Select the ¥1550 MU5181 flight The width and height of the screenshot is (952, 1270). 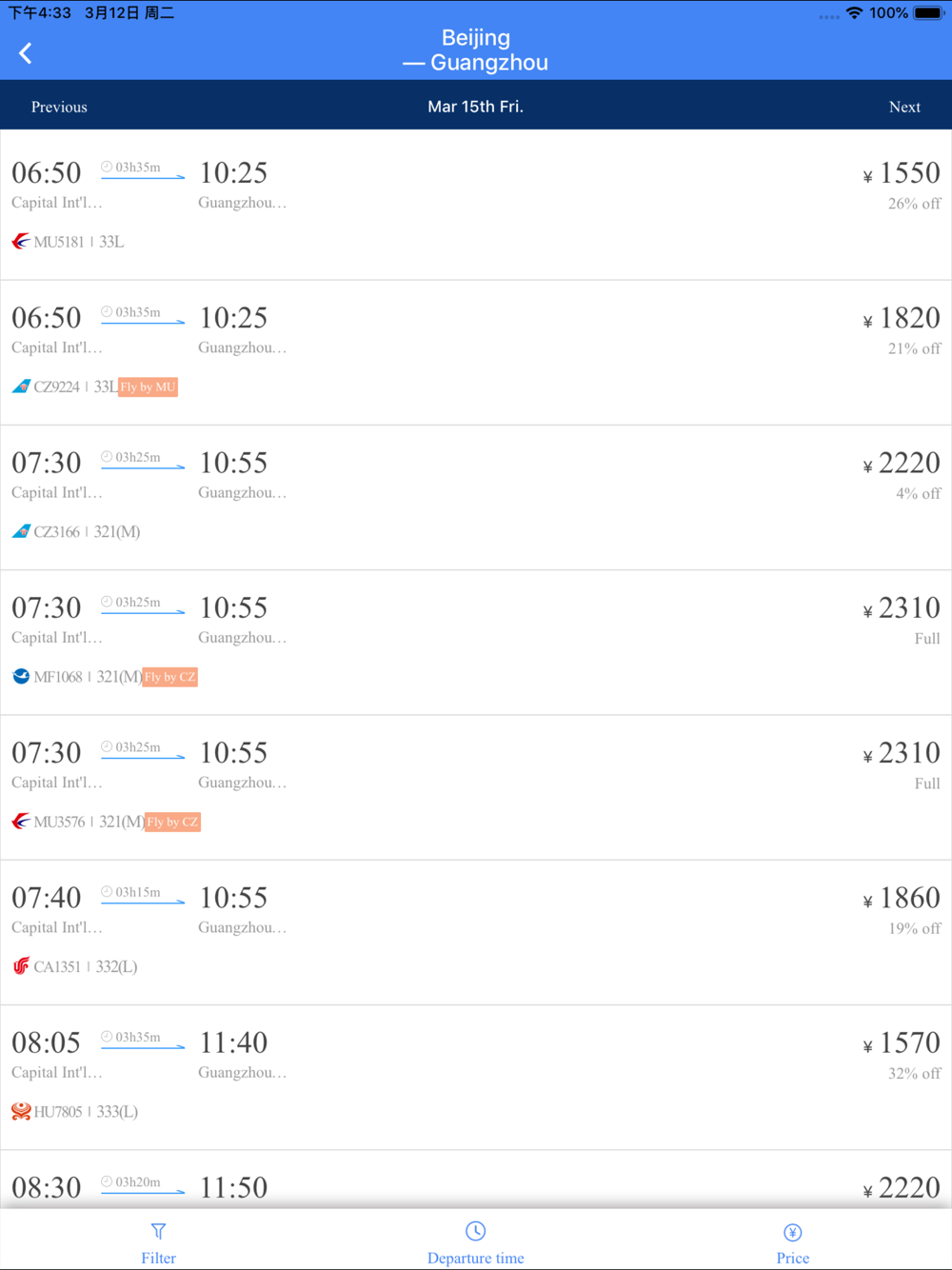pyautogui.click(x=476, y=206)
